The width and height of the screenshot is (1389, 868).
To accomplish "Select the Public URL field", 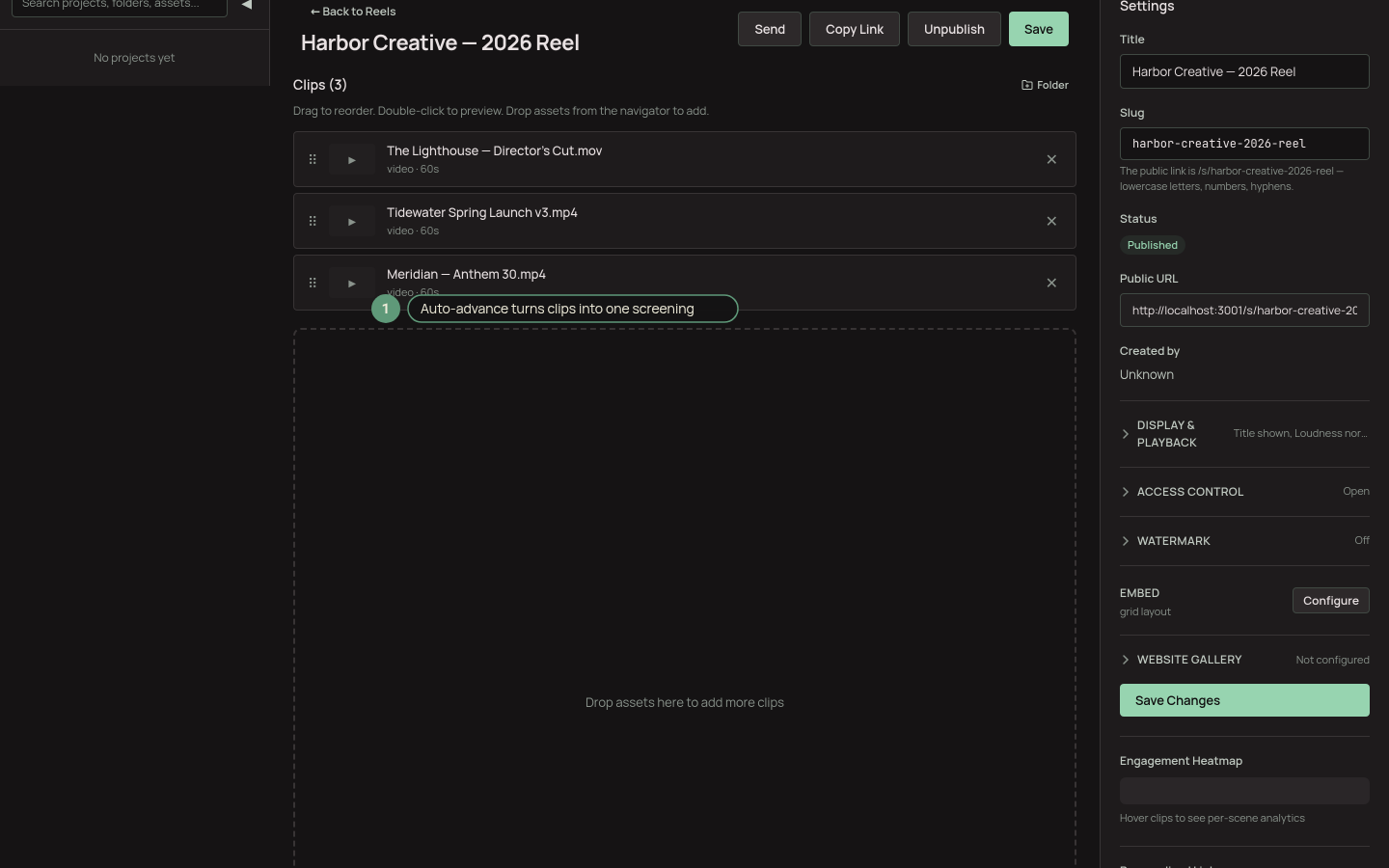I will (1244, 311).
